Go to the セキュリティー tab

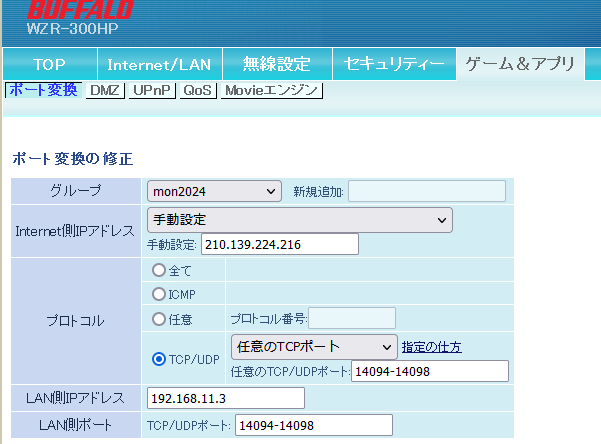393,64
